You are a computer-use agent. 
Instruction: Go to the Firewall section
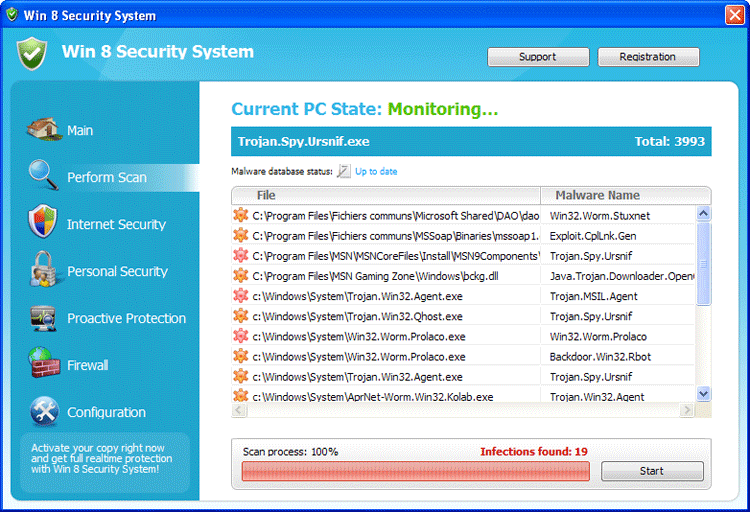[87, 365]
